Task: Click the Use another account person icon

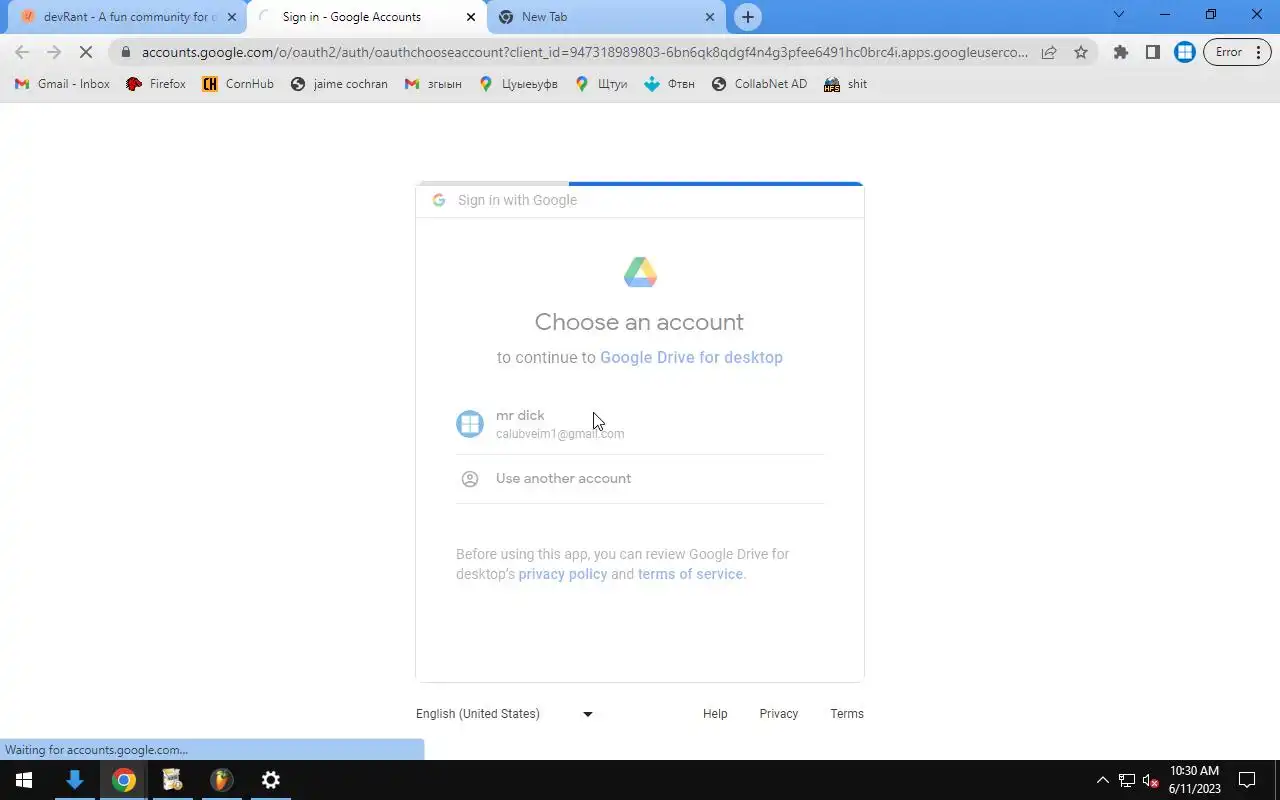Action: coord(470,478)
